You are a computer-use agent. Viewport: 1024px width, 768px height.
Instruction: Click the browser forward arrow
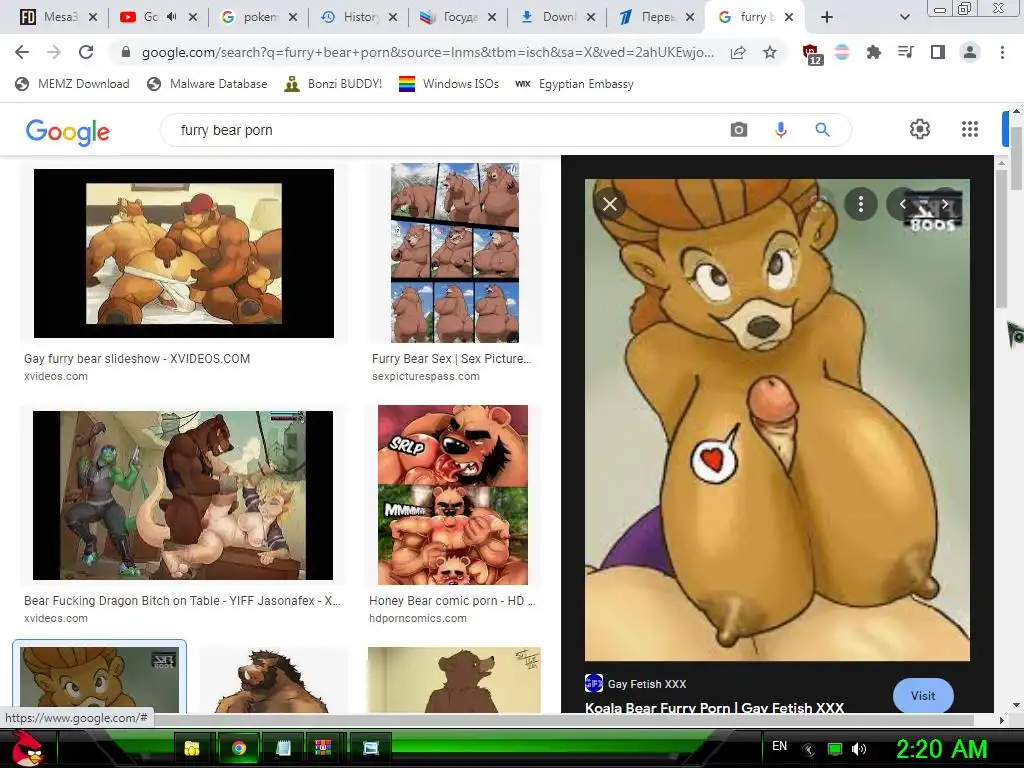click(54, 52)
